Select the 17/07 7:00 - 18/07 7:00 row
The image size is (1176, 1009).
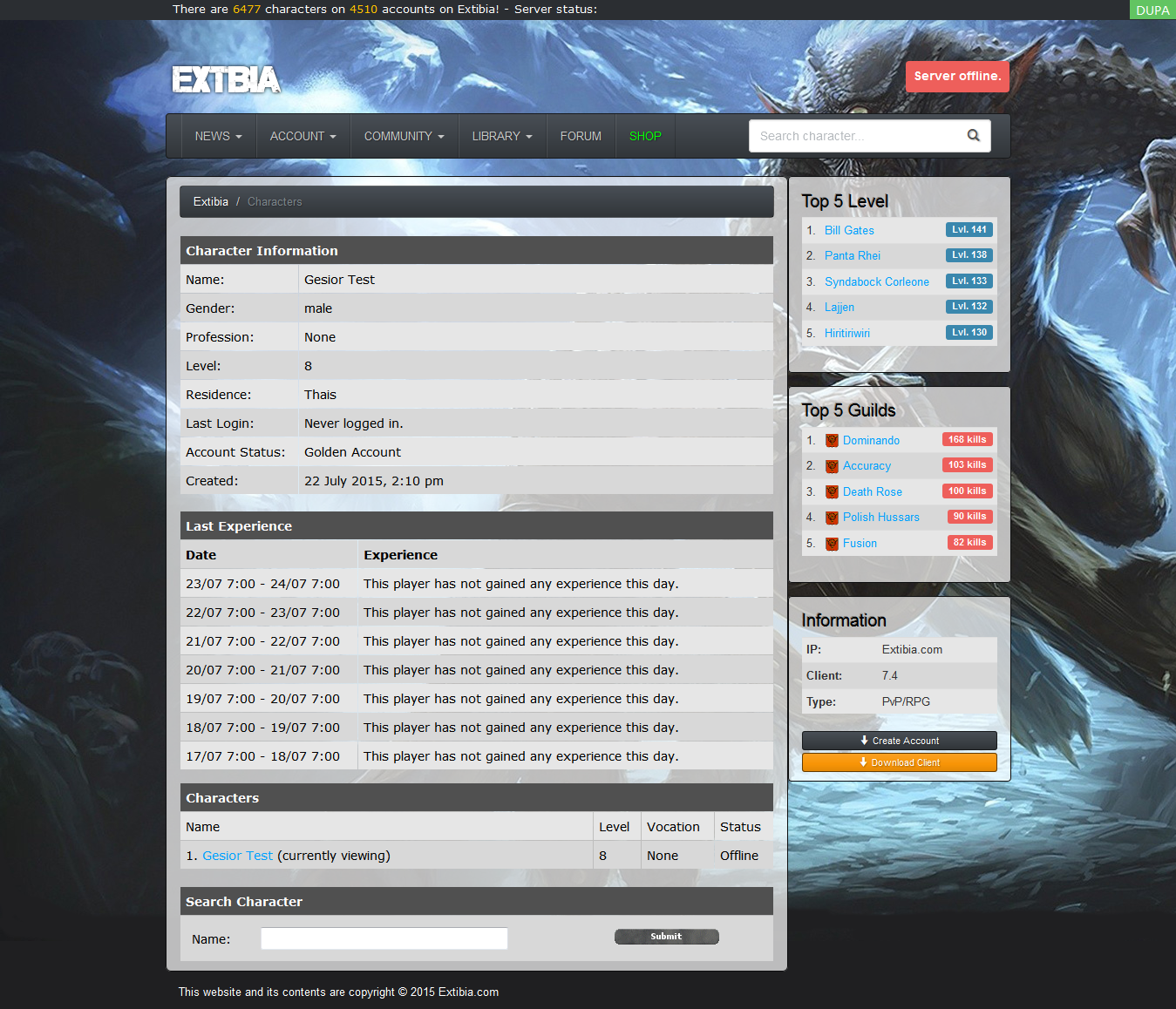click(x=477, y=756)
